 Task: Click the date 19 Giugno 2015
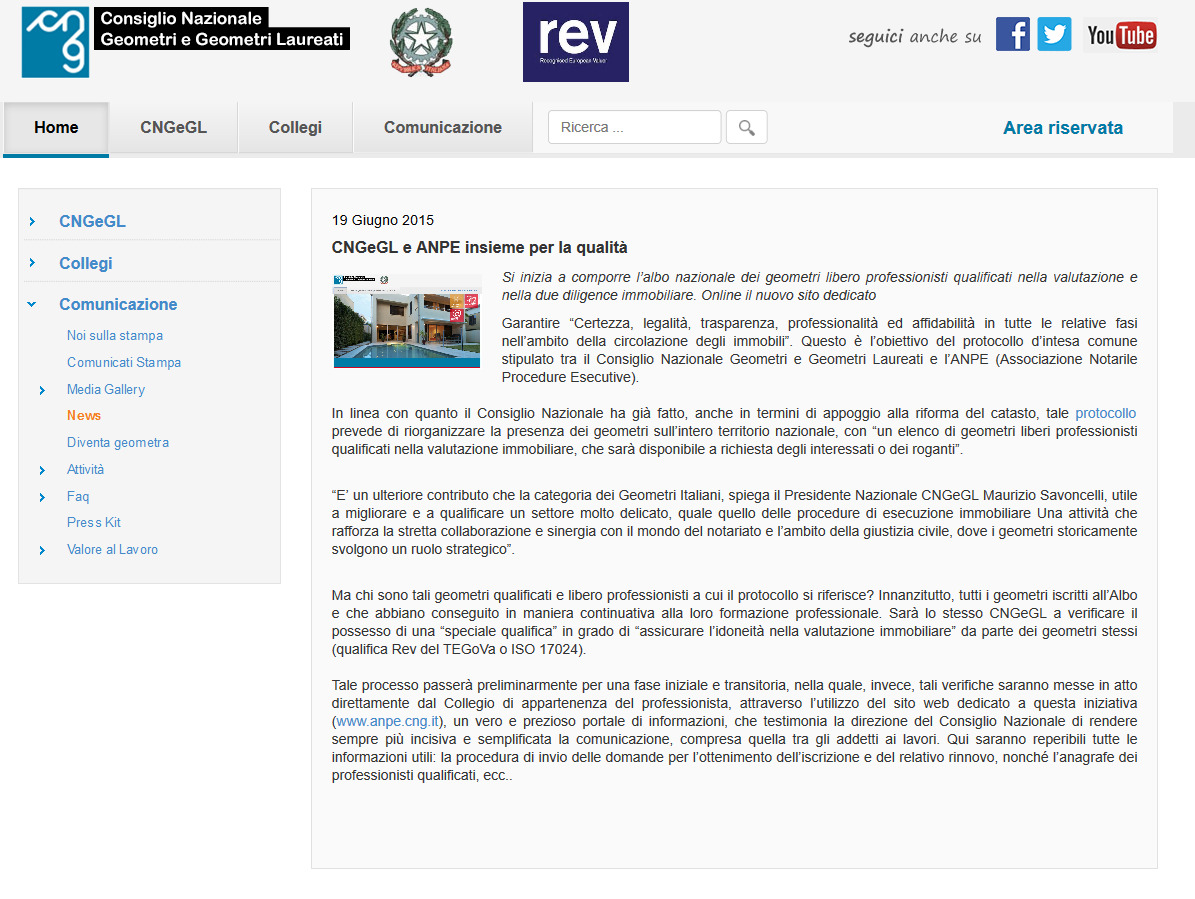(383, 220)
